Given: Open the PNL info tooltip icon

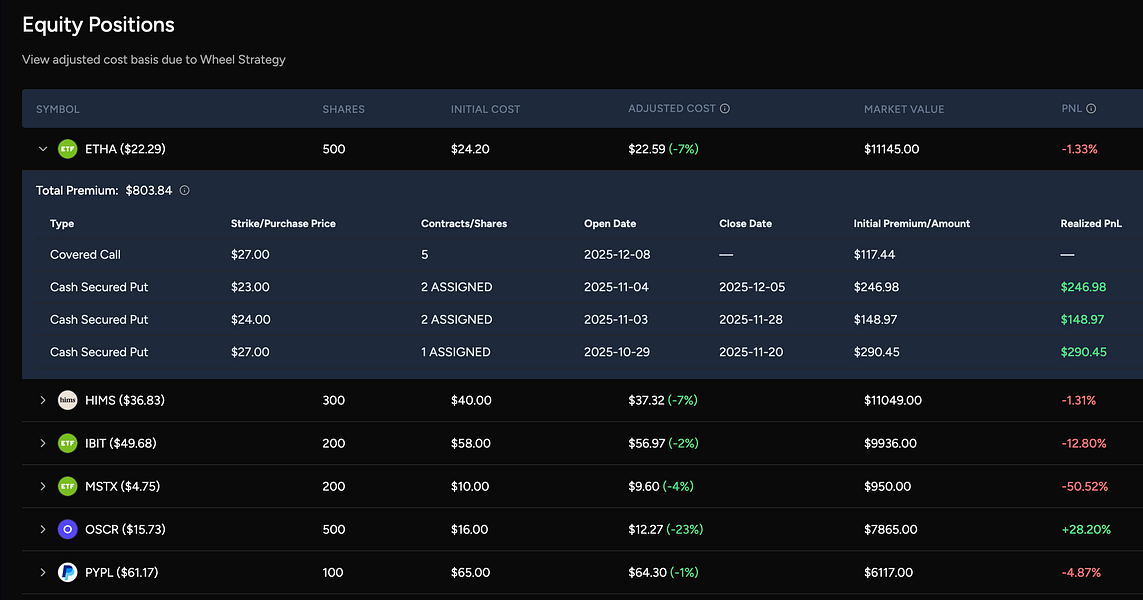Looking at the screenshot, I should 1092,108.
